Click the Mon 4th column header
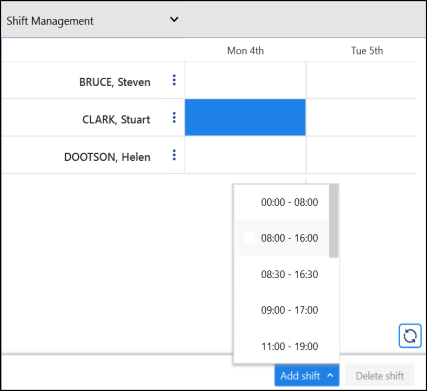 point(245,51)
